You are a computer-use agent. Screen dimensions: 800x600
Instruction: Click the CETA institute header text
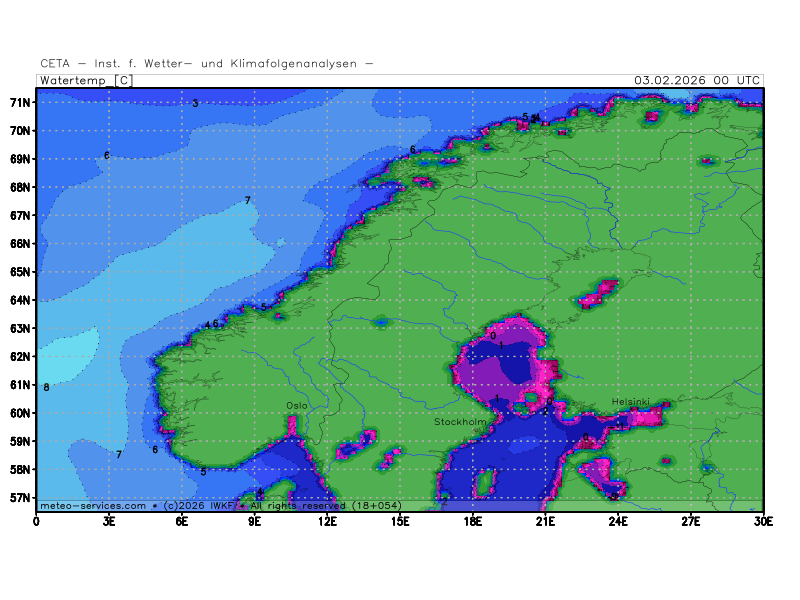pos(207,63)
